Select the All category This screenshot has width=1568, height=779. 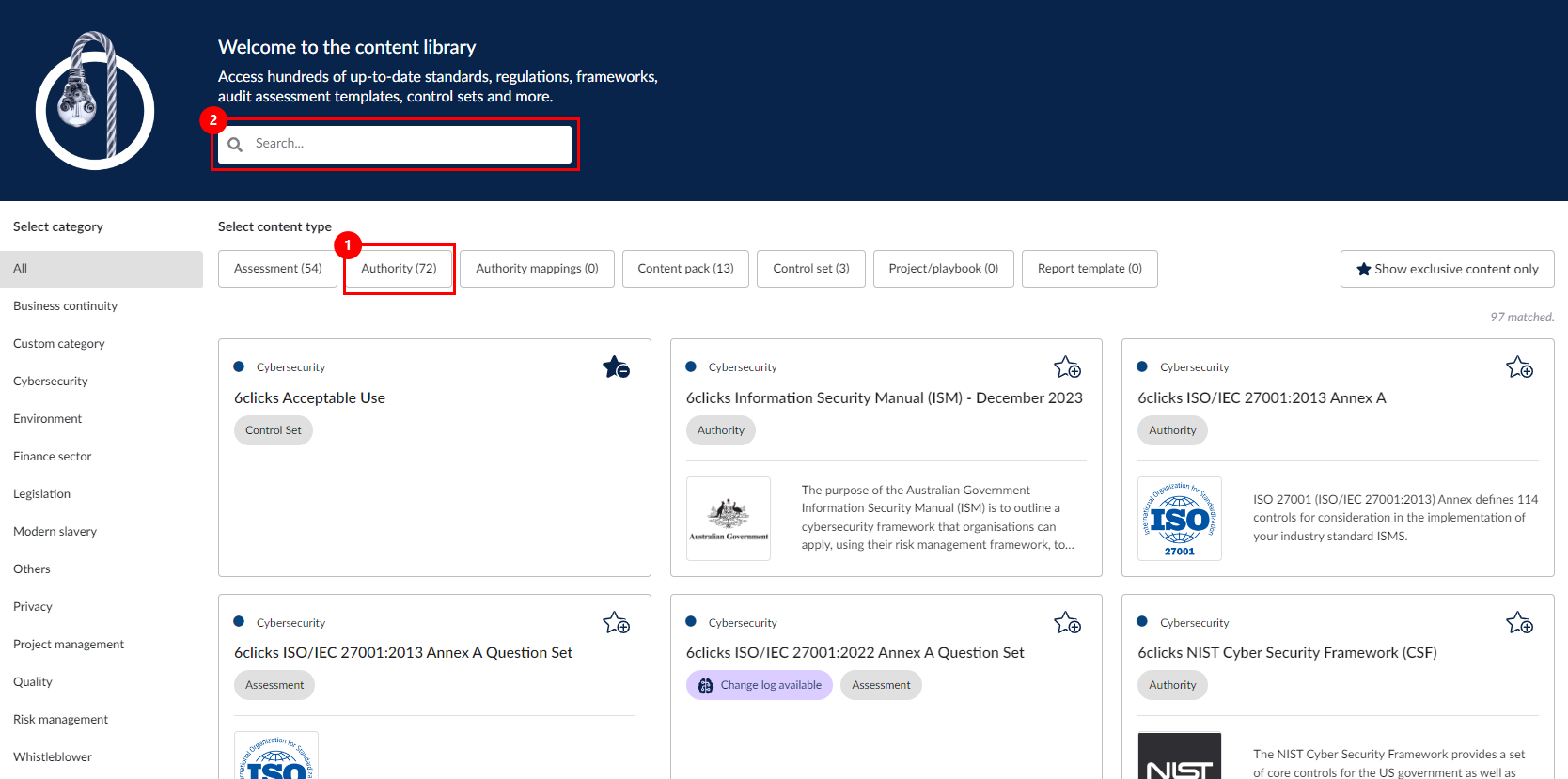[102, 269]
